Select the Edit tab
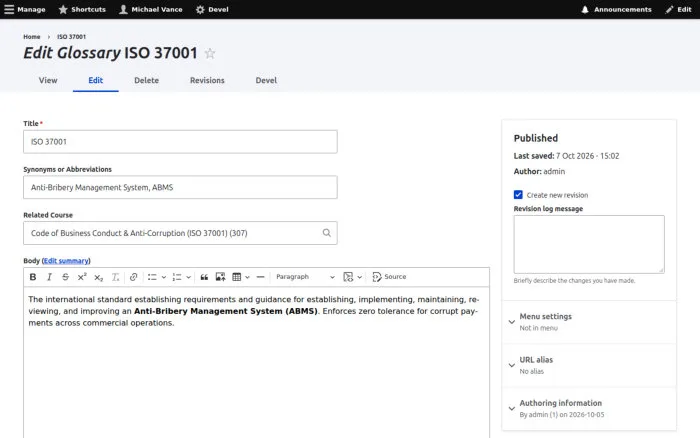 pyautogui.click(x=96, y=80)
